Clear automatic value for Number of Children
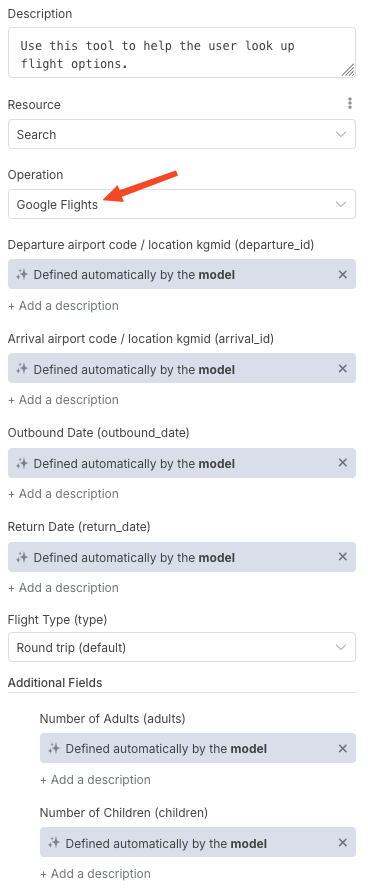The image size is (368, 888). pyautogui.click(x=343, y=843)
